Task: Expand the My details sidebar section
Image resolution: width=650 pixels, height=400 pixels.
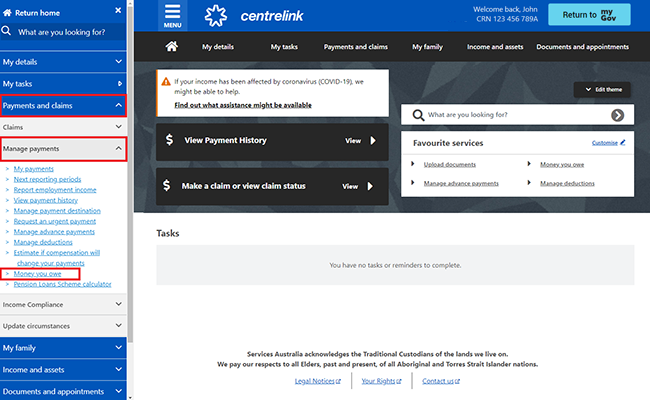Action: pos(63,62)
